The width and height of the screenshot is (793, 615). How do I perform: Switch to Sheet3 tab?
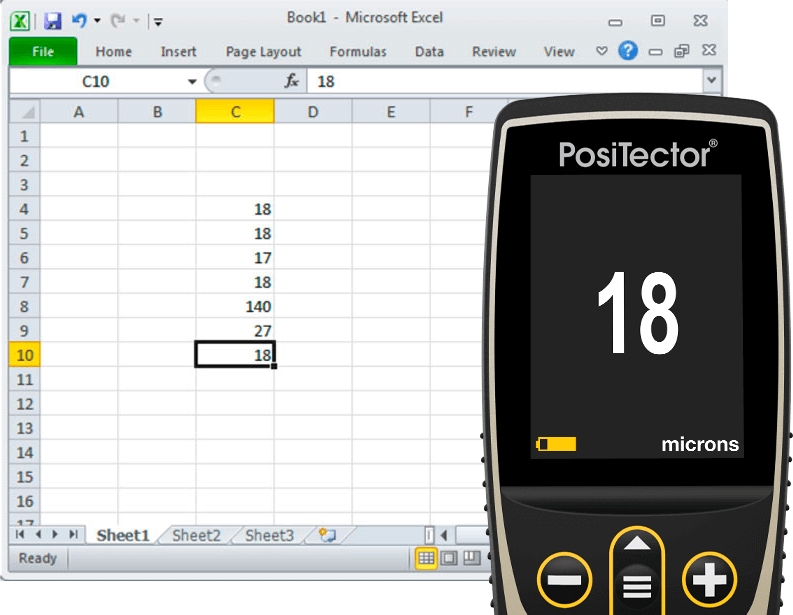270,535
